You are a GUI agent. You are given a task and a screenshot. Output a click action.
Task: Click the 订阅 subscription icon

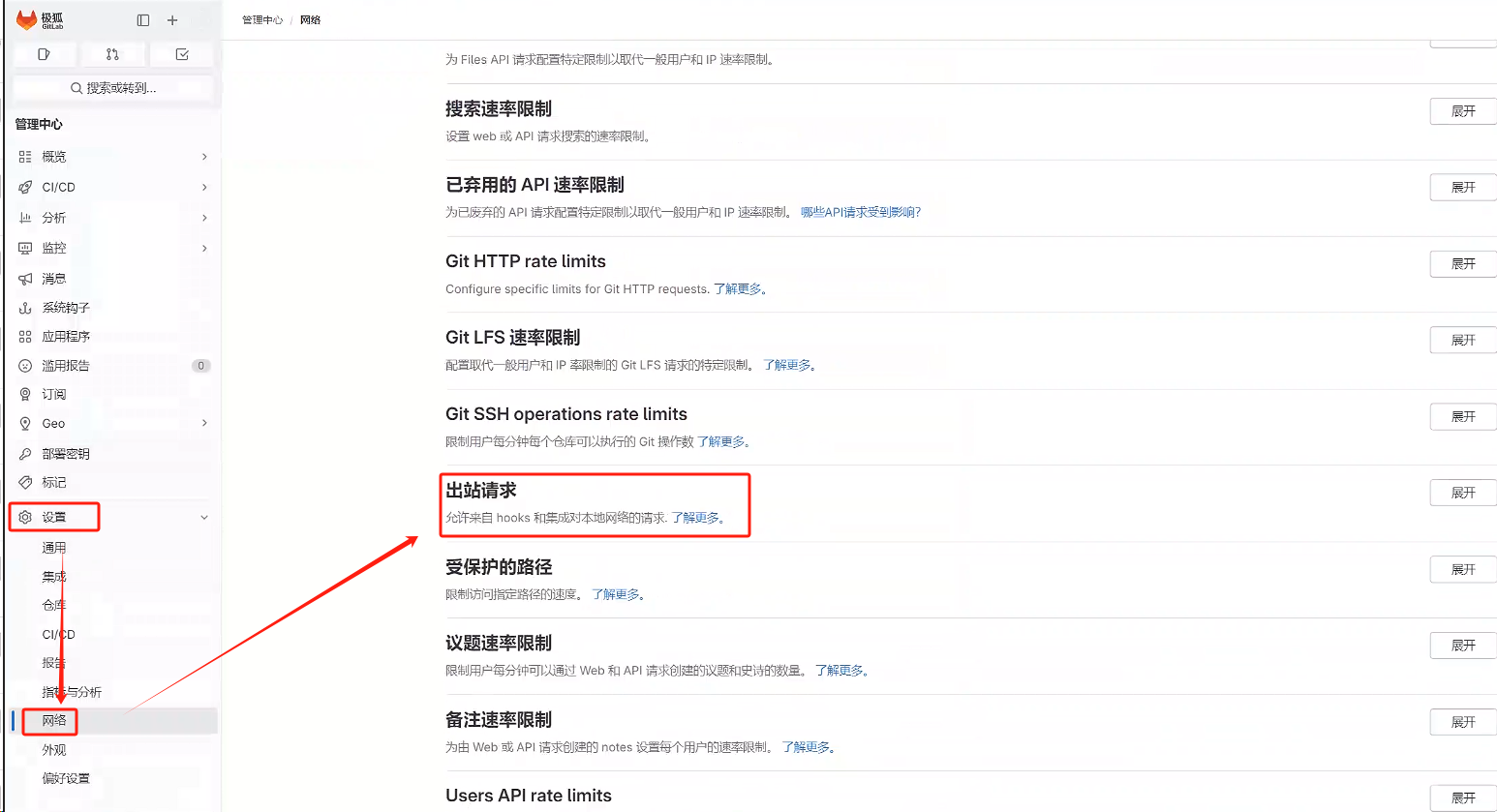point(25,394)
